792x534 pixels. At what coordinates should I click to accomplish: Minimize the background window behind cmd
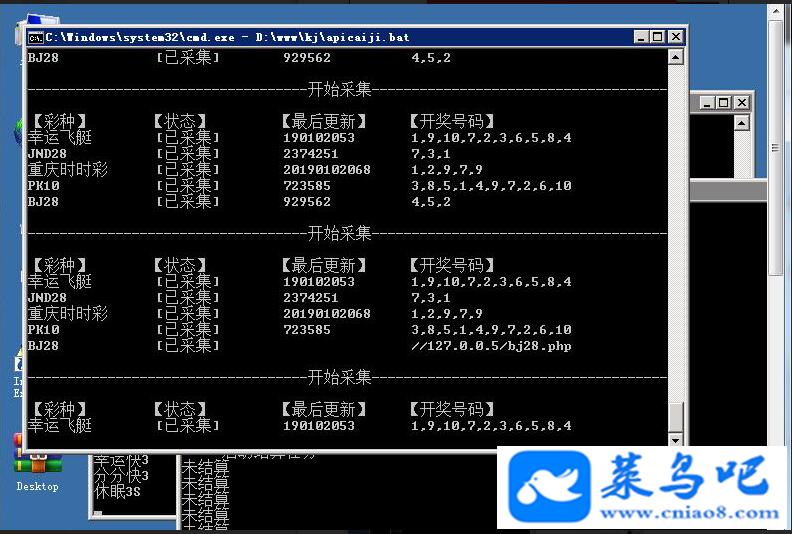click(x=707, y=103)
